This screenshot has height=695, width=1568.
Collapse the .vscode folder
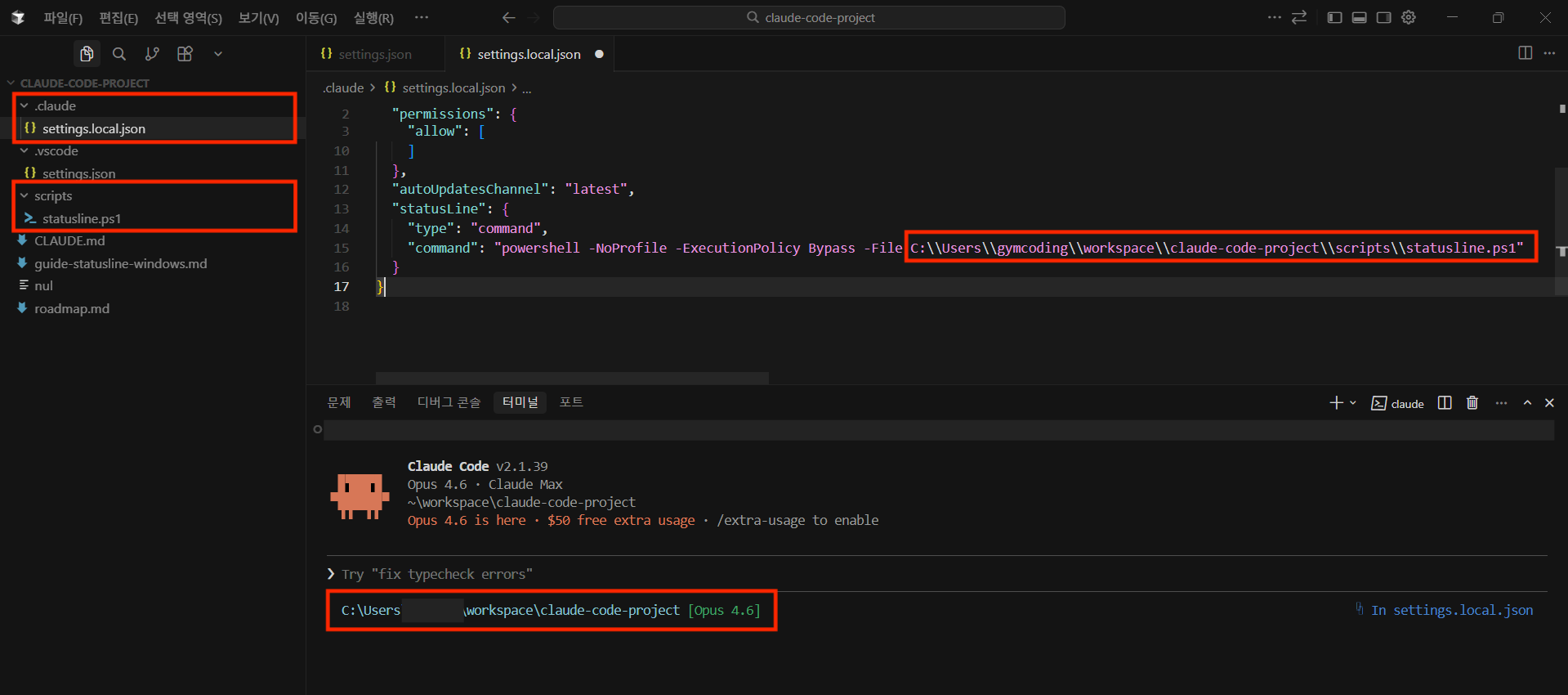(25, 151)
